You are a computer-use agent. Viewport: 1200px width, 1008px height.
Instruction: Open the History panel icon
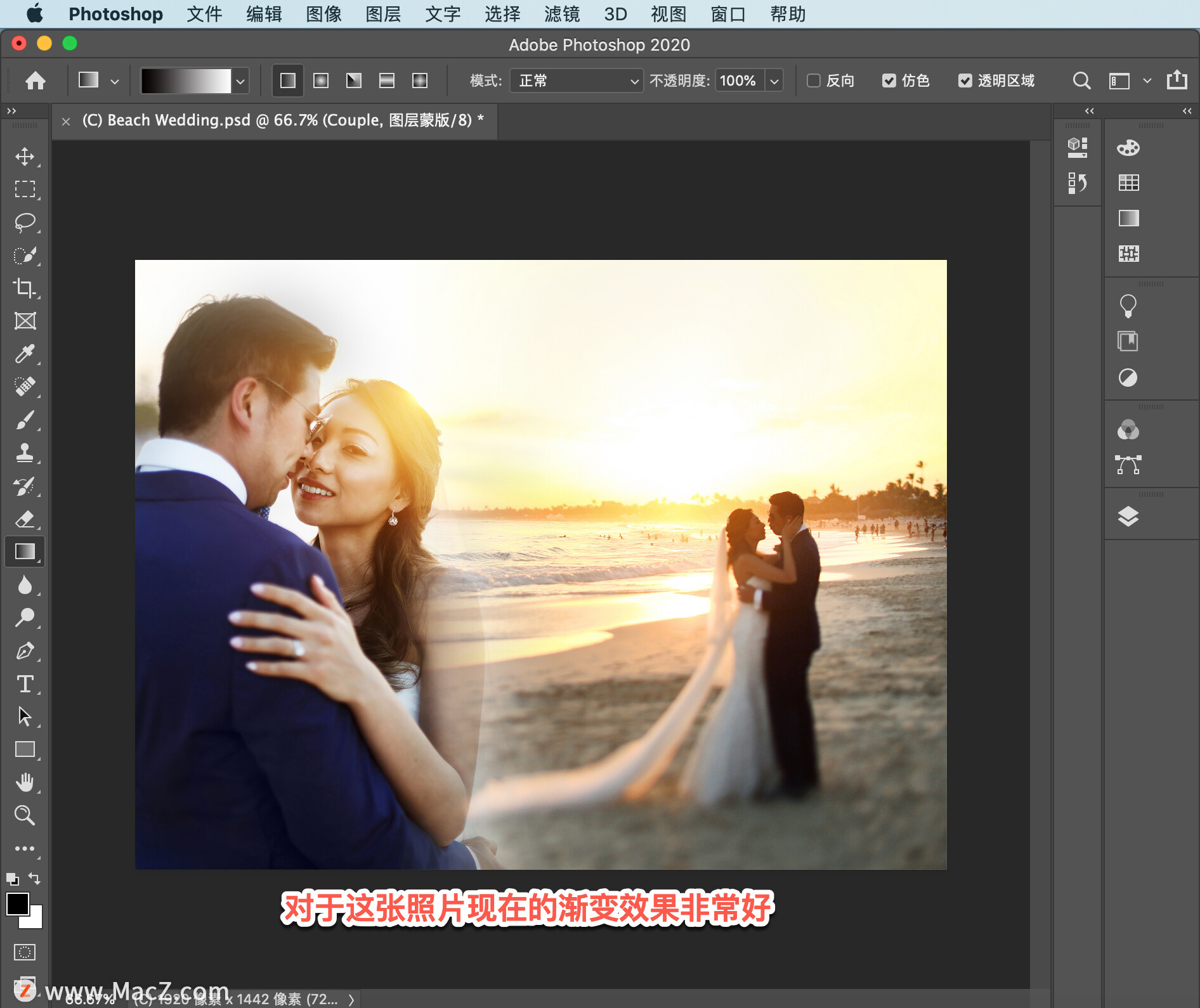1077,184
